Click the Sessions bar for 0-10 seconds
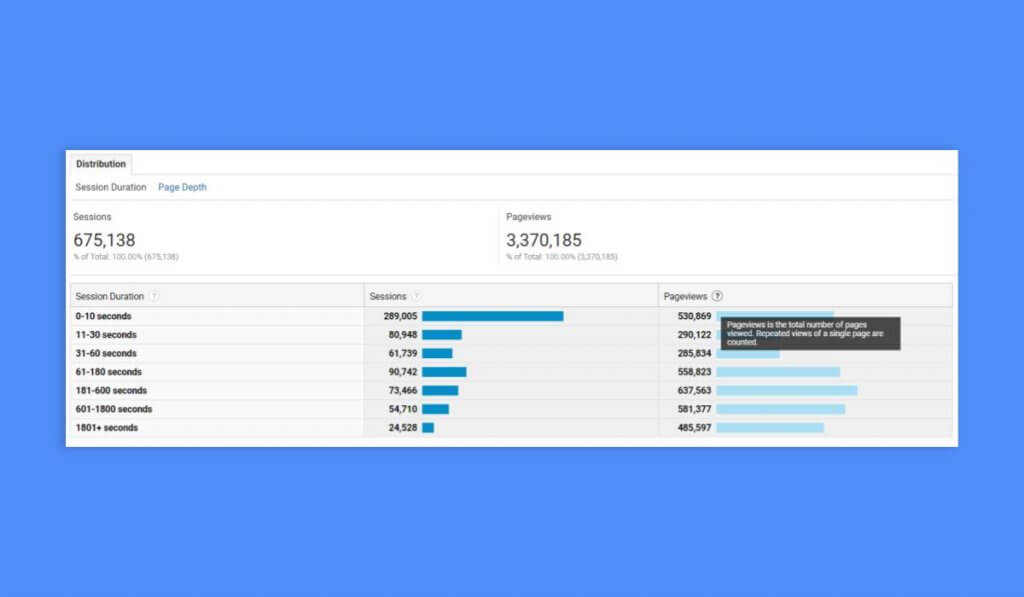Viewport: 1024px width, 597px height. coord(490,316)
